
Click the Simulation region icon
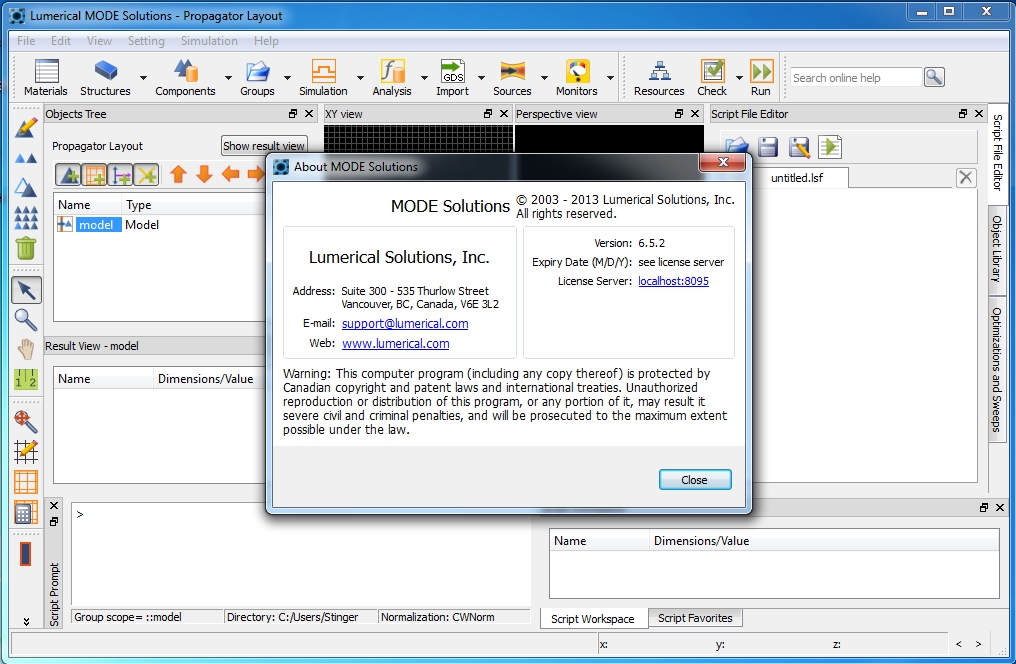click(x=323, y=71)
